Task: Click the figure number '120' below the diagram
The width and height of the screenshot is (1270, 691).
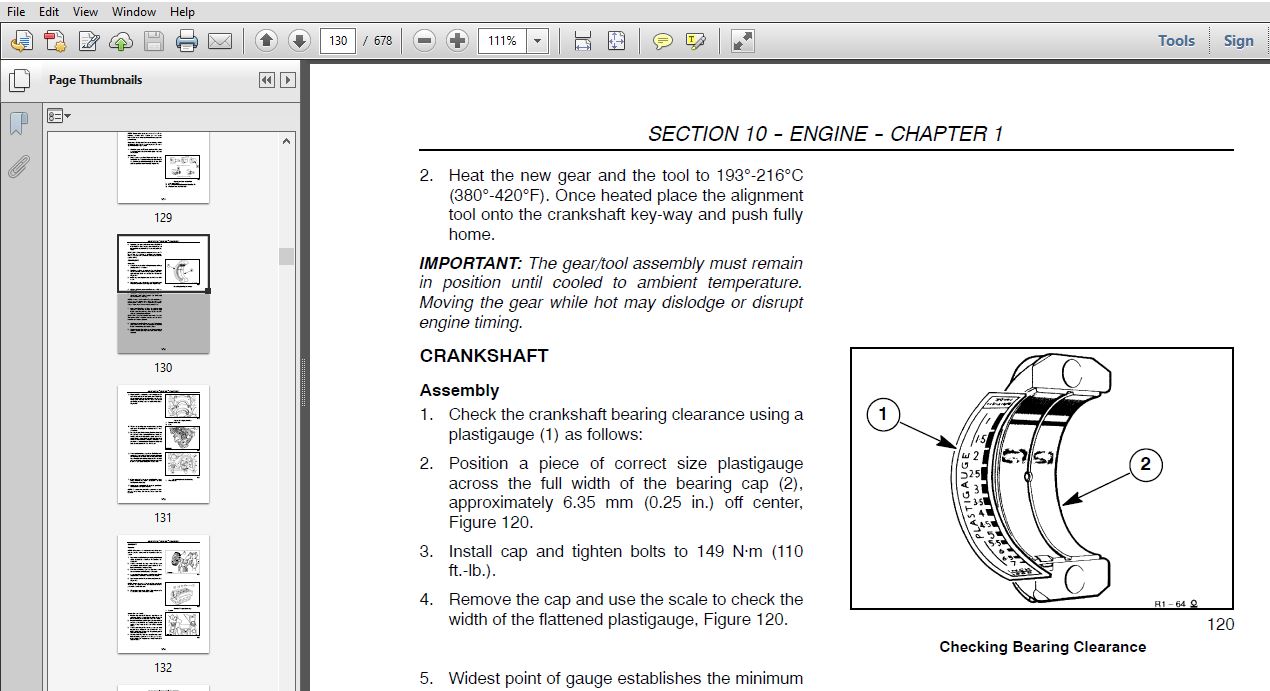Action: coord(1221,625)
